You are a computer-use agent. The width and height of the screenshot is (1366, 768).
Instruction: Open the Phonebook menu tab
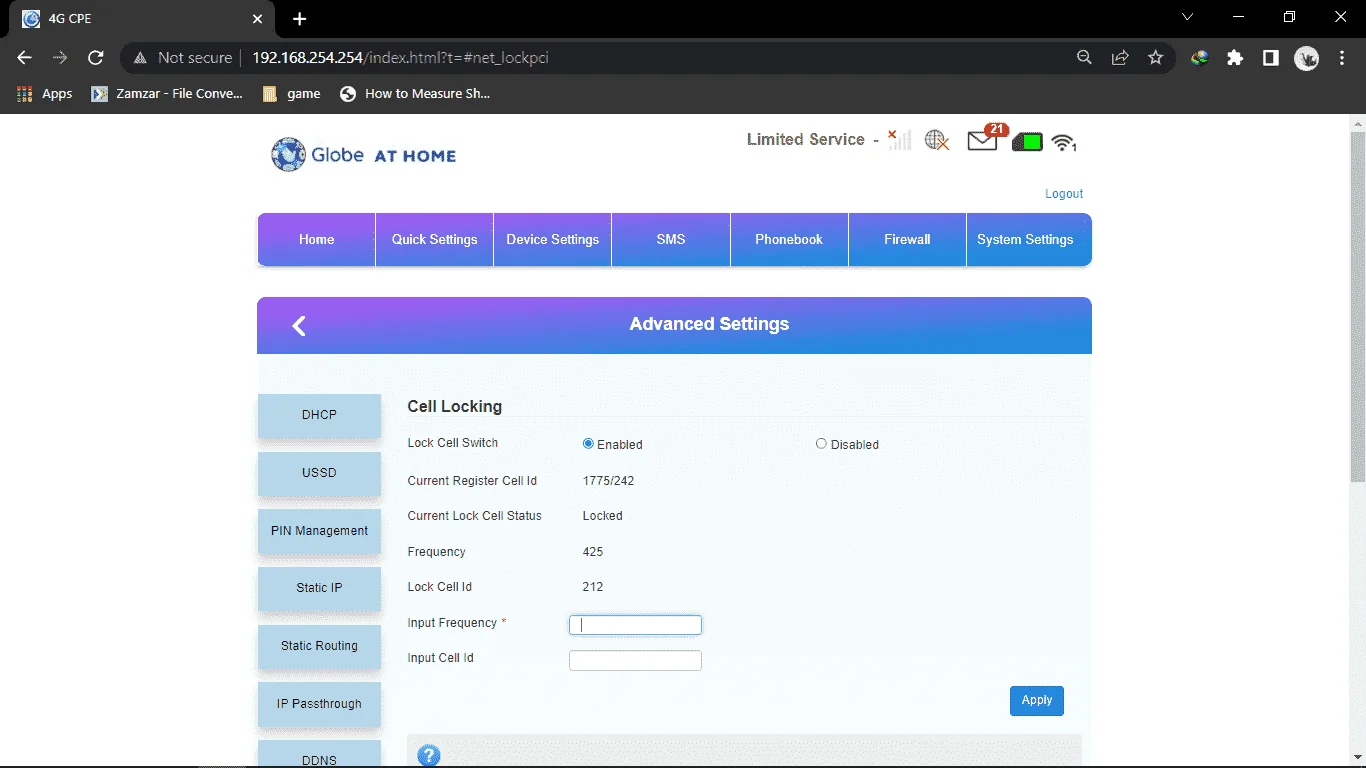point(789,240)
